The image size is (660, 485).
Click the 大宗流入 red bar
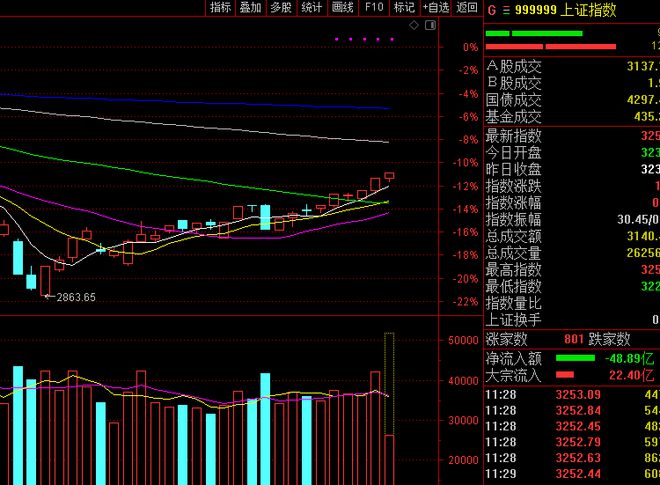[x=565, y=375]
